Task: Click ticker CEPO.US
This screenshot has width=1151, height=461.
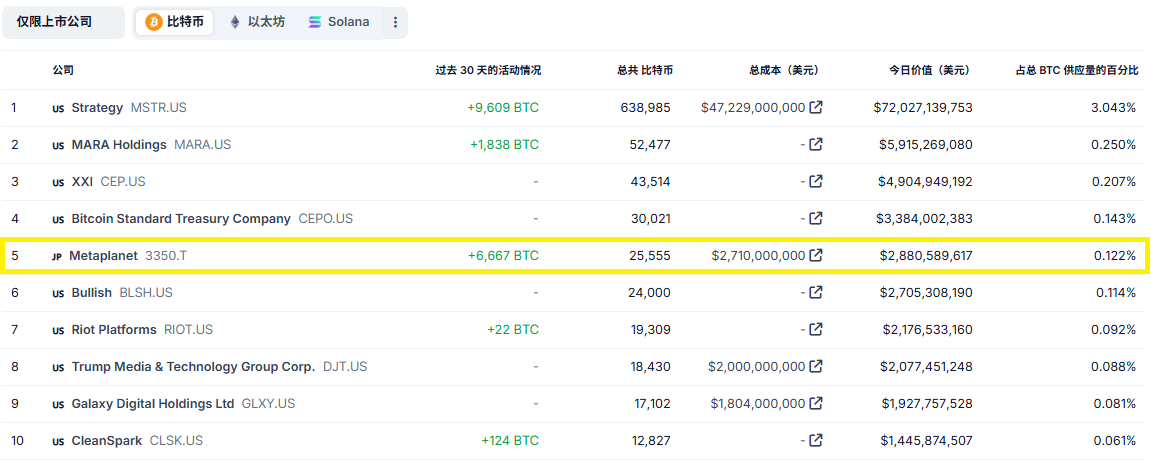Action: point(325,218)
